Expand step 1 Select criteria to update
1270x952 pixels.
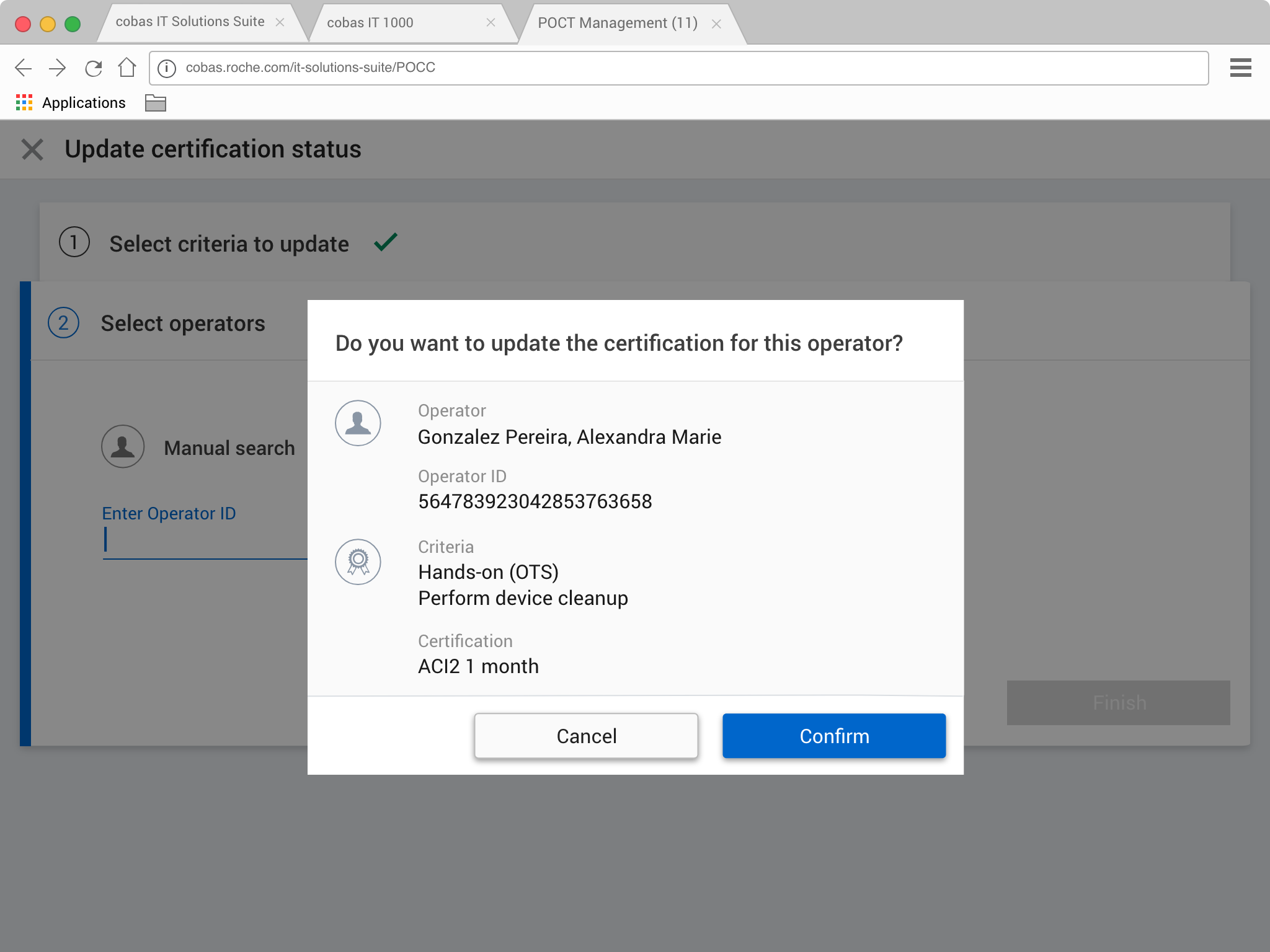click(x=229, y=244)
